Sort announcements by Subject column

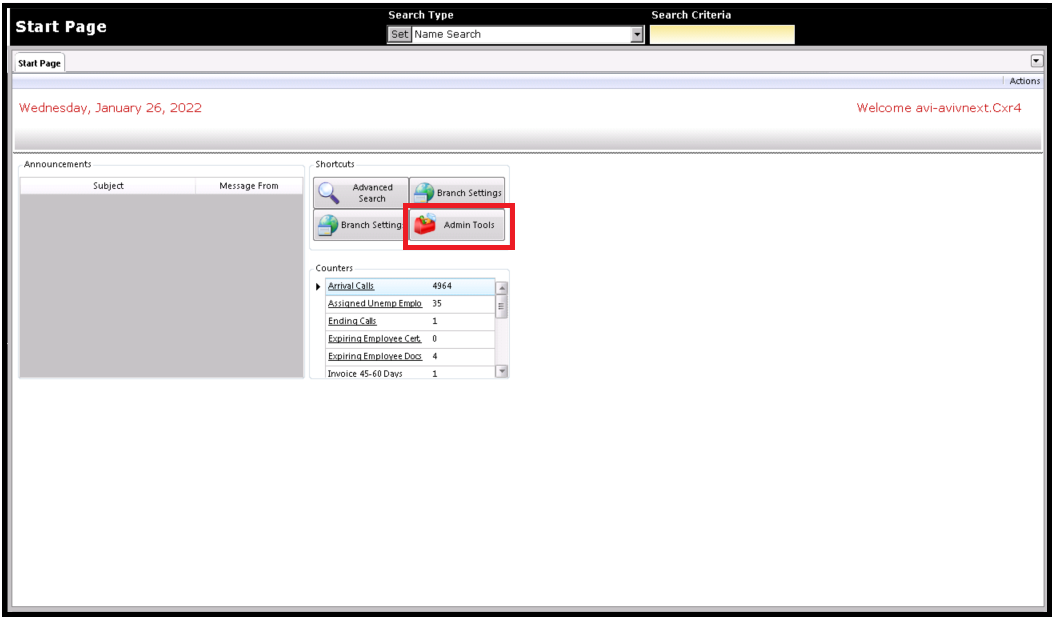108,186
